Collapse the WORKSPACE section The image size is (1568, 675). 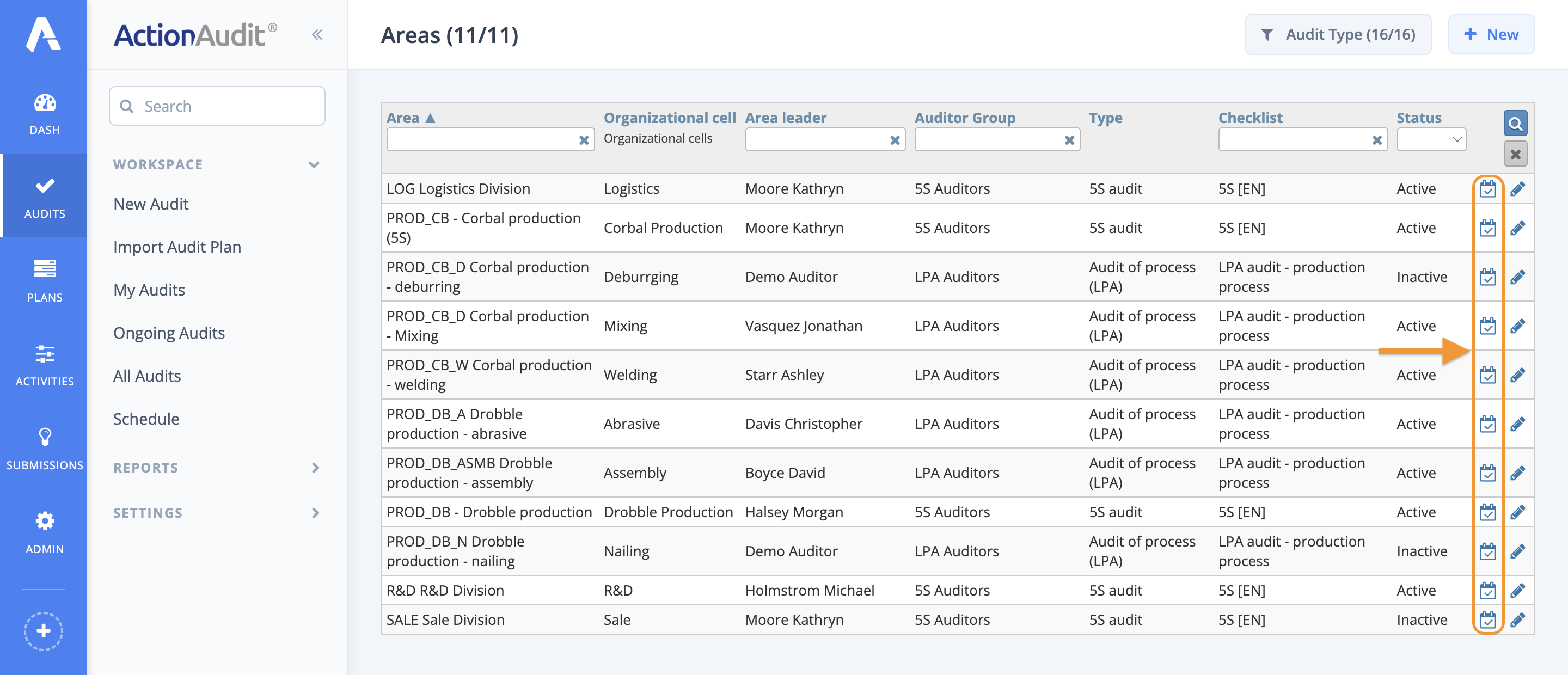314,164
